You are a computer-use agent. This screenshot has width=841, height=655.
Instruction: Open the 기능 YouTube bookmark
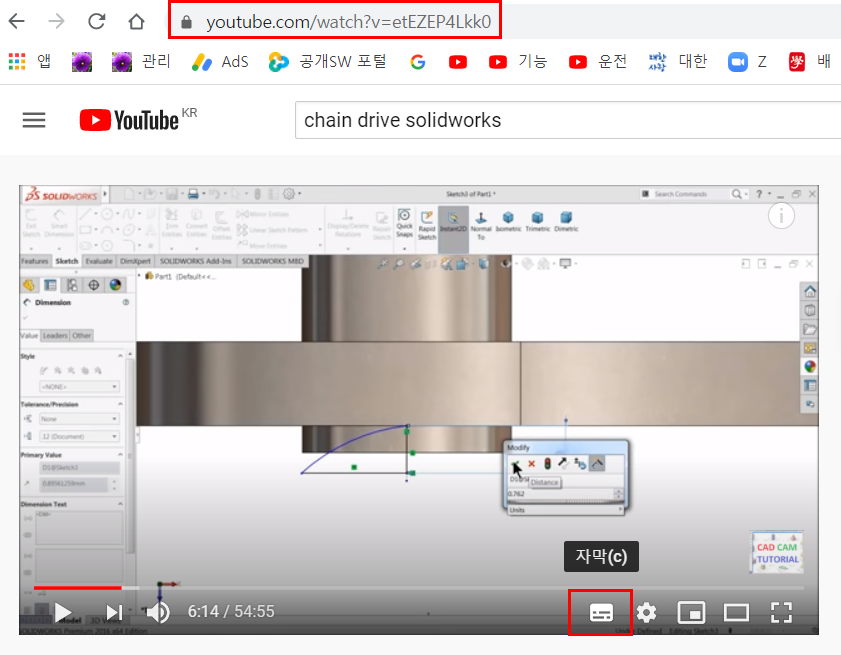point(518,62)
